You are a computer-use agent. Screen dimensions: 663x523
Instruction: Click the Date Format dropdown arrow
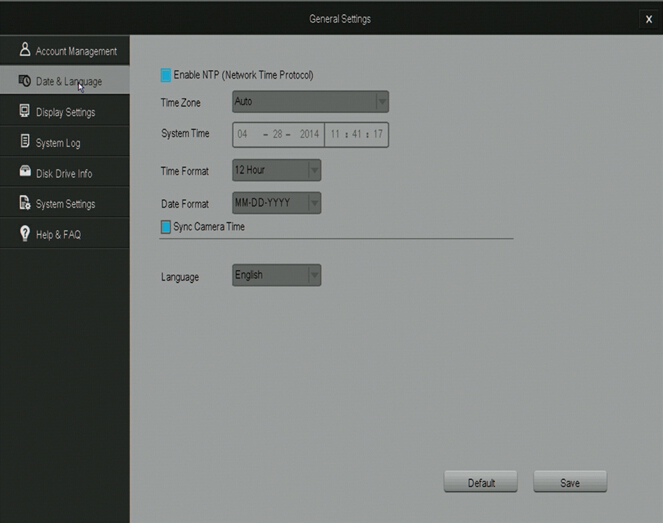pos(314,203)
